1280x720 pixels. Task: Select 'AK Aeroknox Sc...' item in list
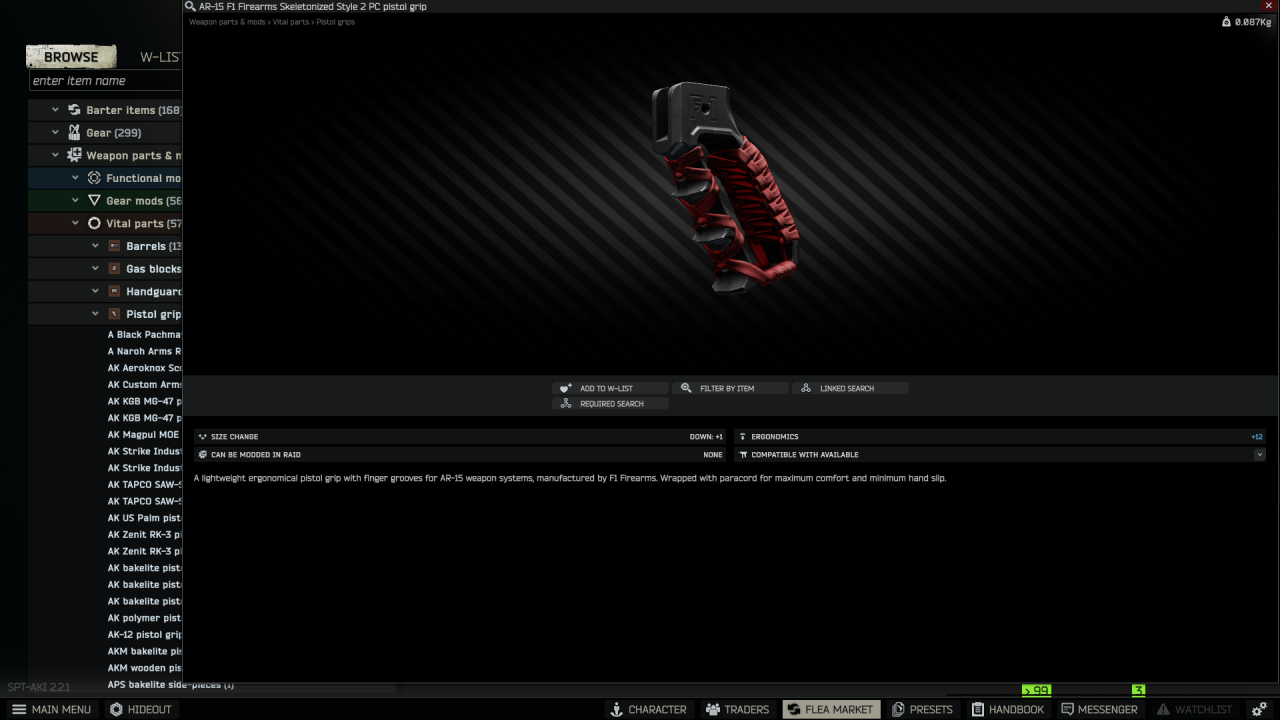144,368
